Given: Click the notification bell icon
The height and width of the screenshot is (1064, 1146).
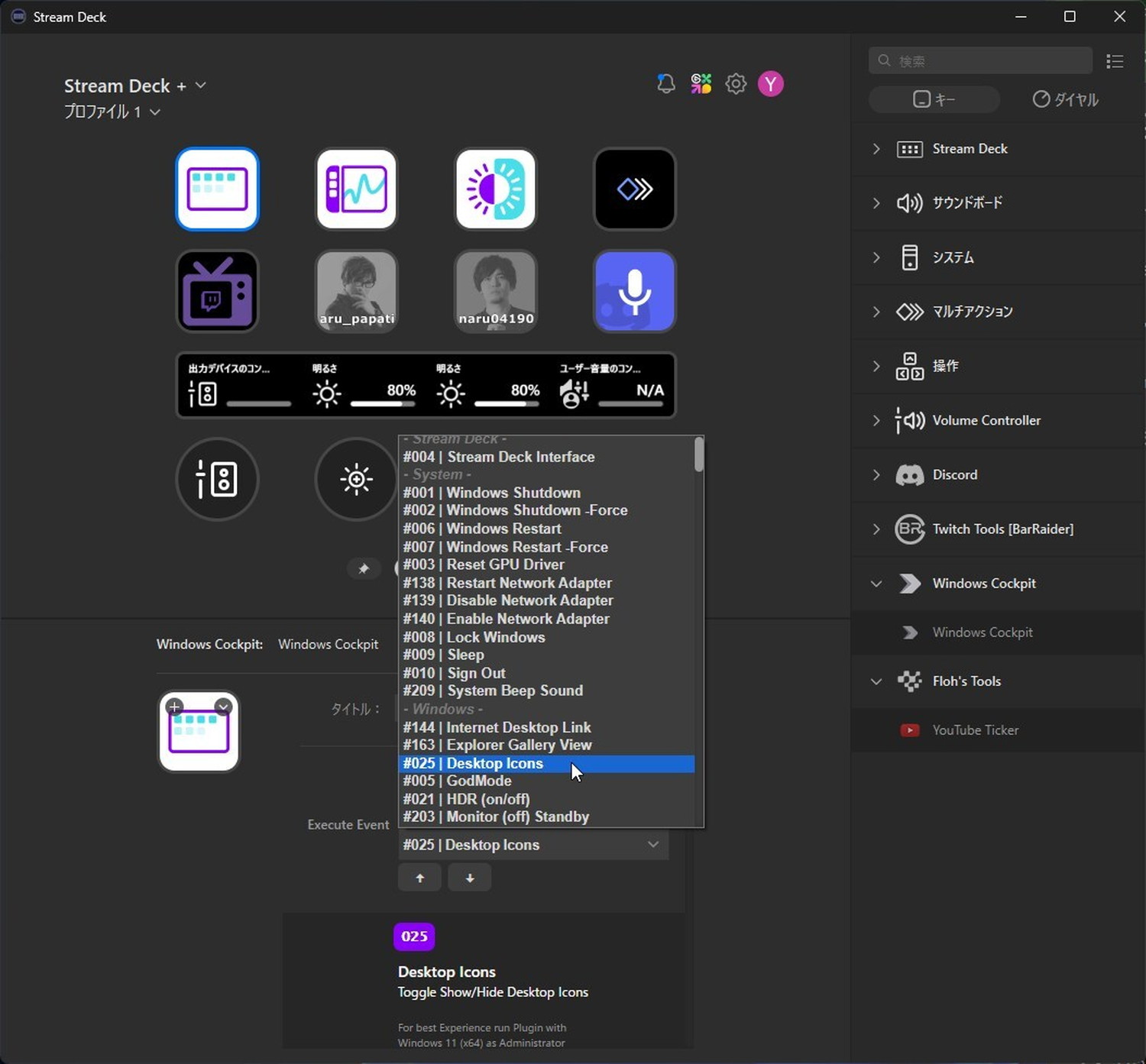Looking at the screenshot, I should [665, 83].
